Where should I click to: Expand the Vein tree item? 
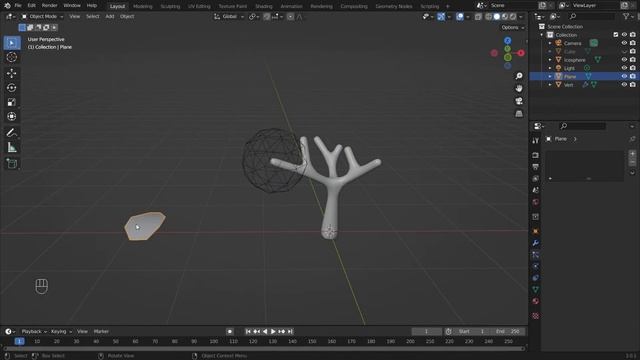550,85
